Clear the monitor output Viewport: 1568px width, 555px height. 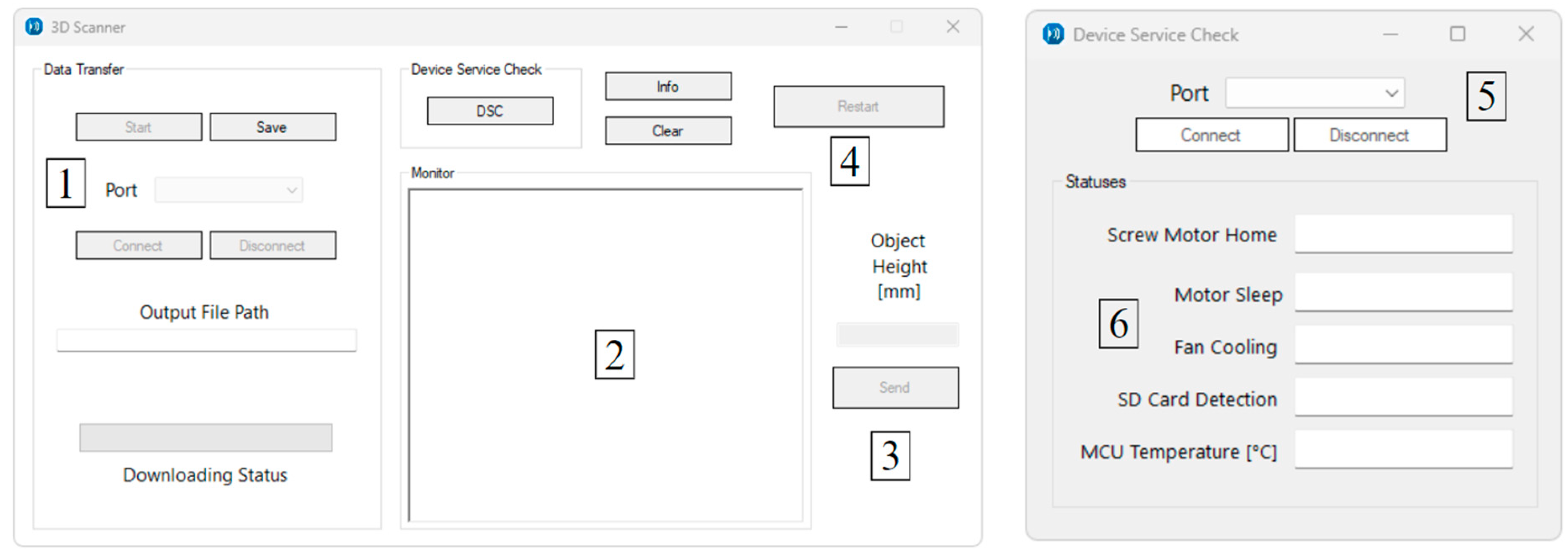pos(668,130)
